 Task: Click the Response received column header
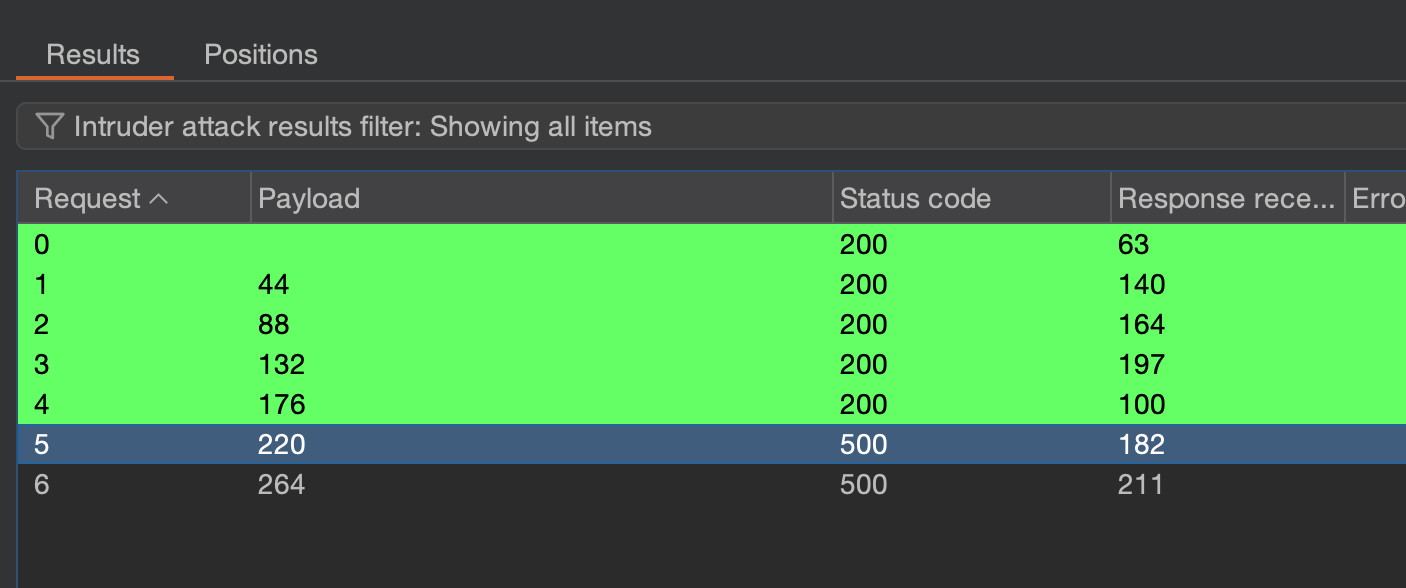click(1226, 199)
